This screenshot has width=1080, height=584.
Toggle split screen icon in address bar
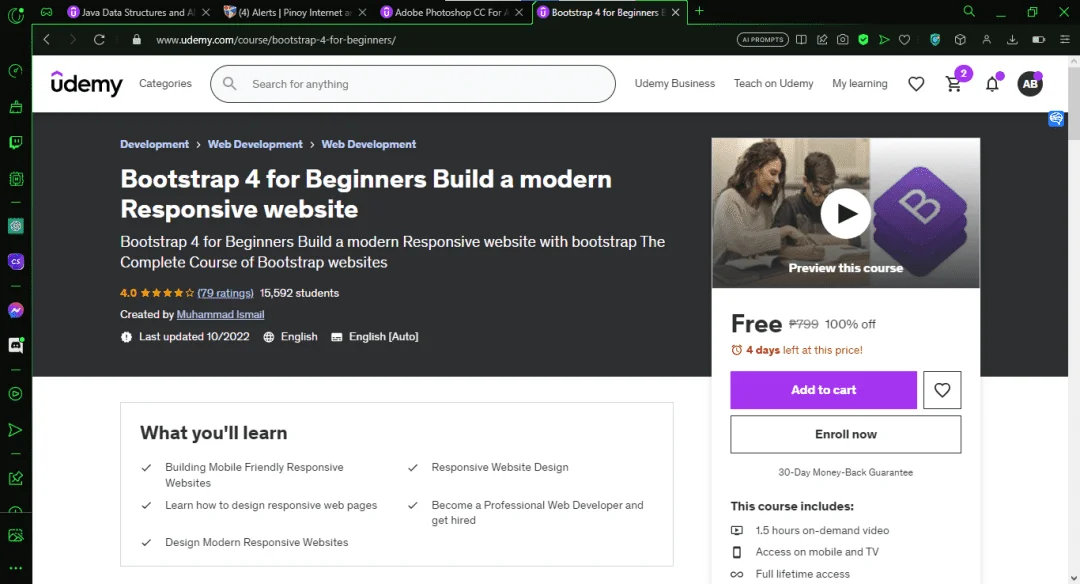pos(801,39)
